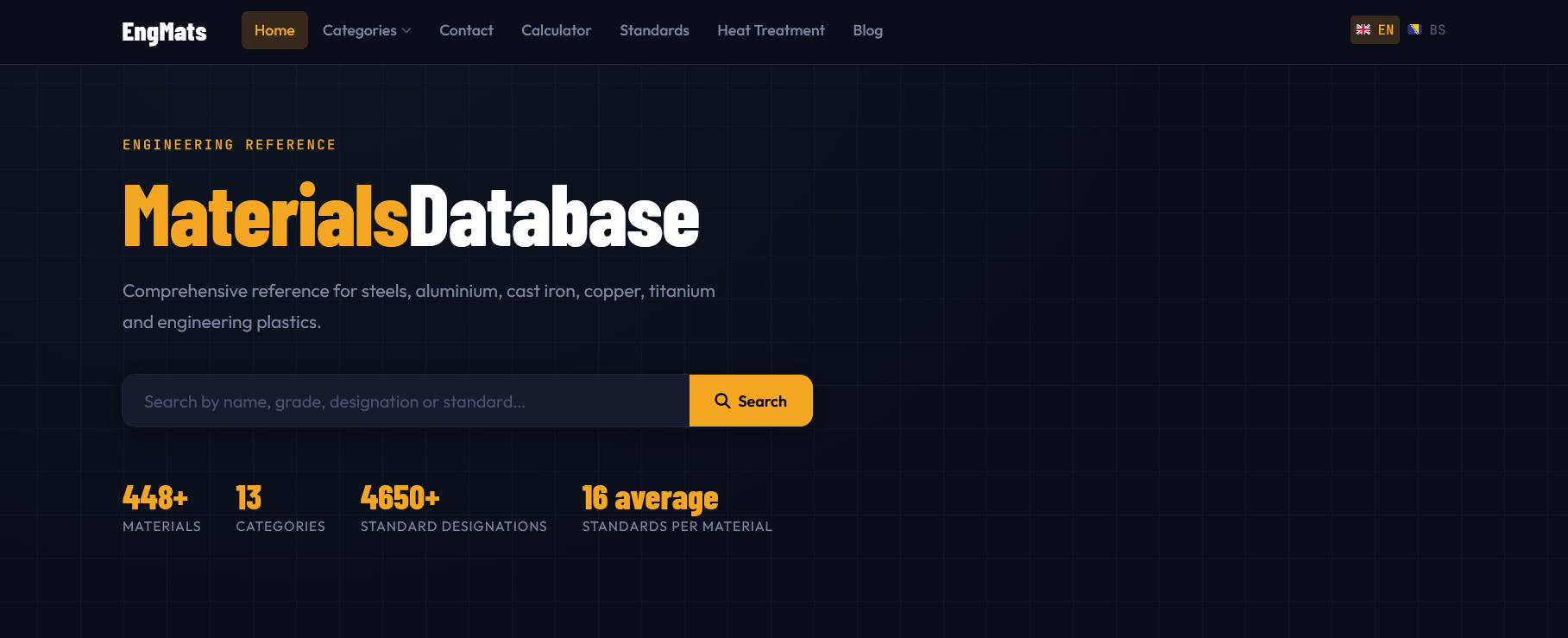Click the 16 average standards stat
The image size is (1568, 638).
coord(677,508)
